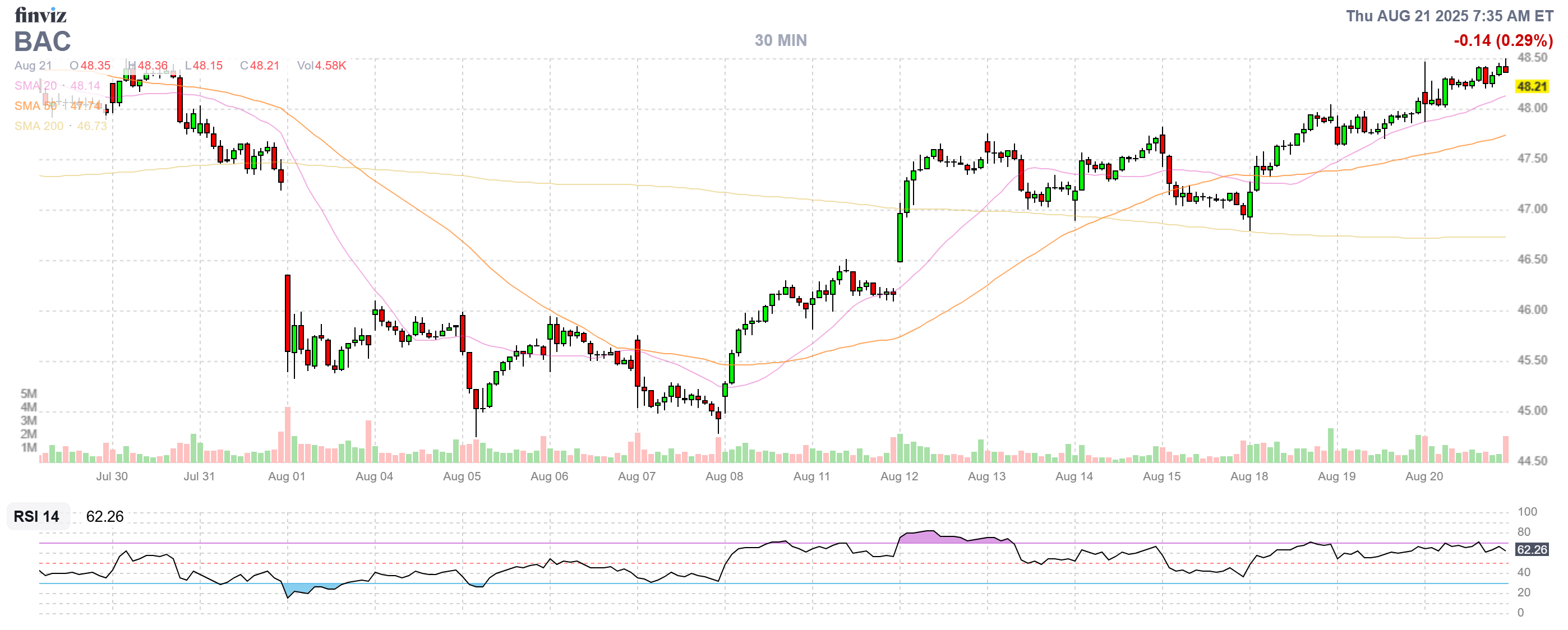The width and height of the screenshot is (1568, 630).
Task: Click the Aug 12 date axis label
Action: point(898,476)
